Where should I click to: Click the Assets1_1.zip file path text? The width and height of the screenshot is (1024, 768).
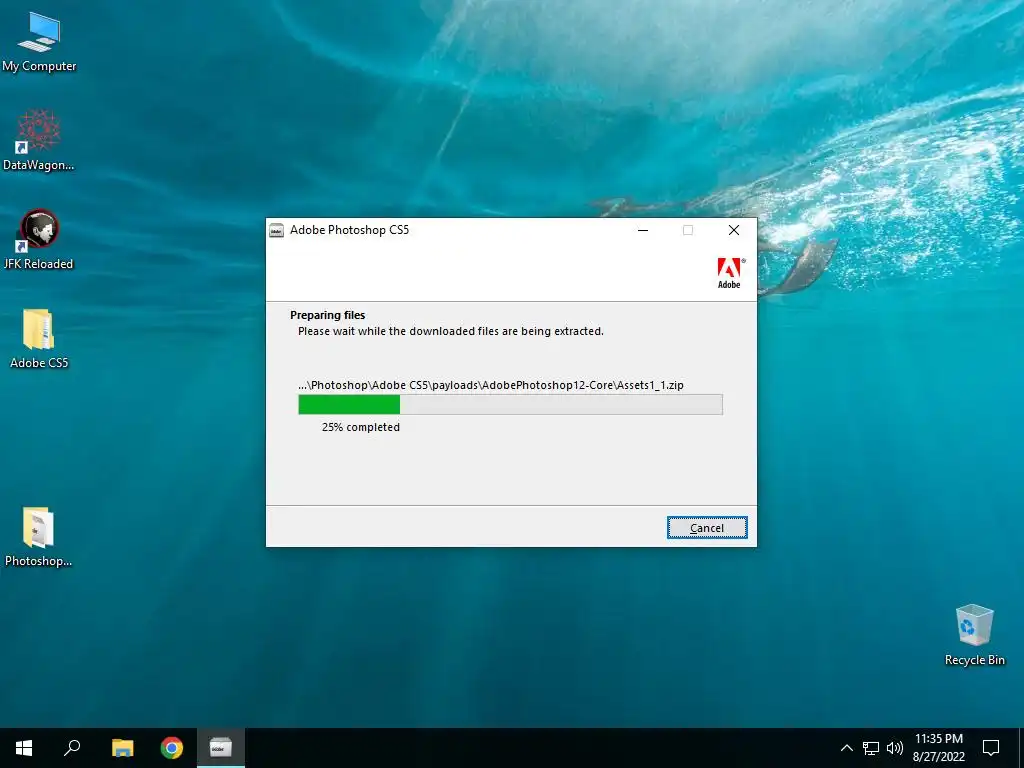(x=490, y=385)
